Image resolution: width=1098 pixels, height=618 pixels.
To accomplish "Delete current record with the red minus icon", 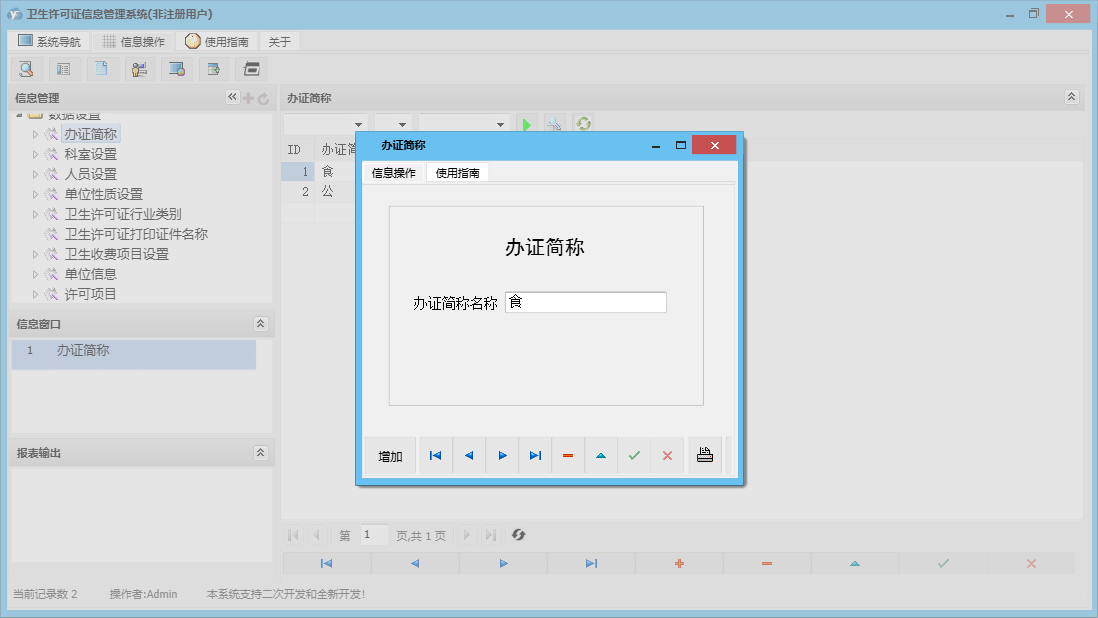I will [567, 455].
